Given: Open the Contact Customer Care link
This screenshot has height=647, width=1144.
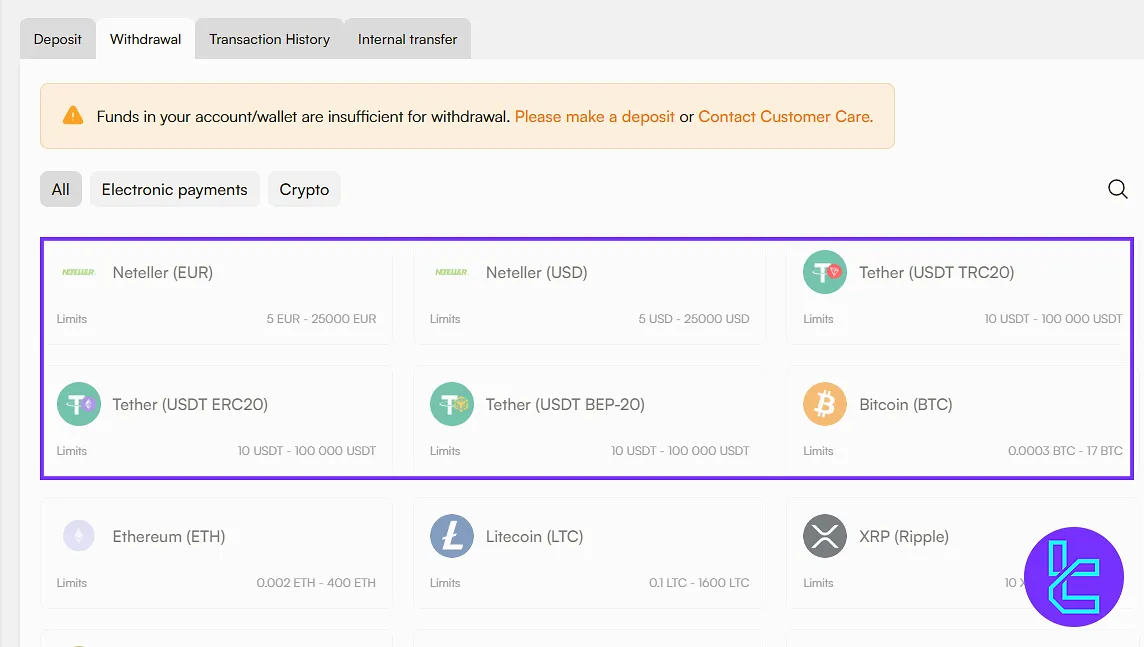Looking at the screenshot, I should [785, 116].
